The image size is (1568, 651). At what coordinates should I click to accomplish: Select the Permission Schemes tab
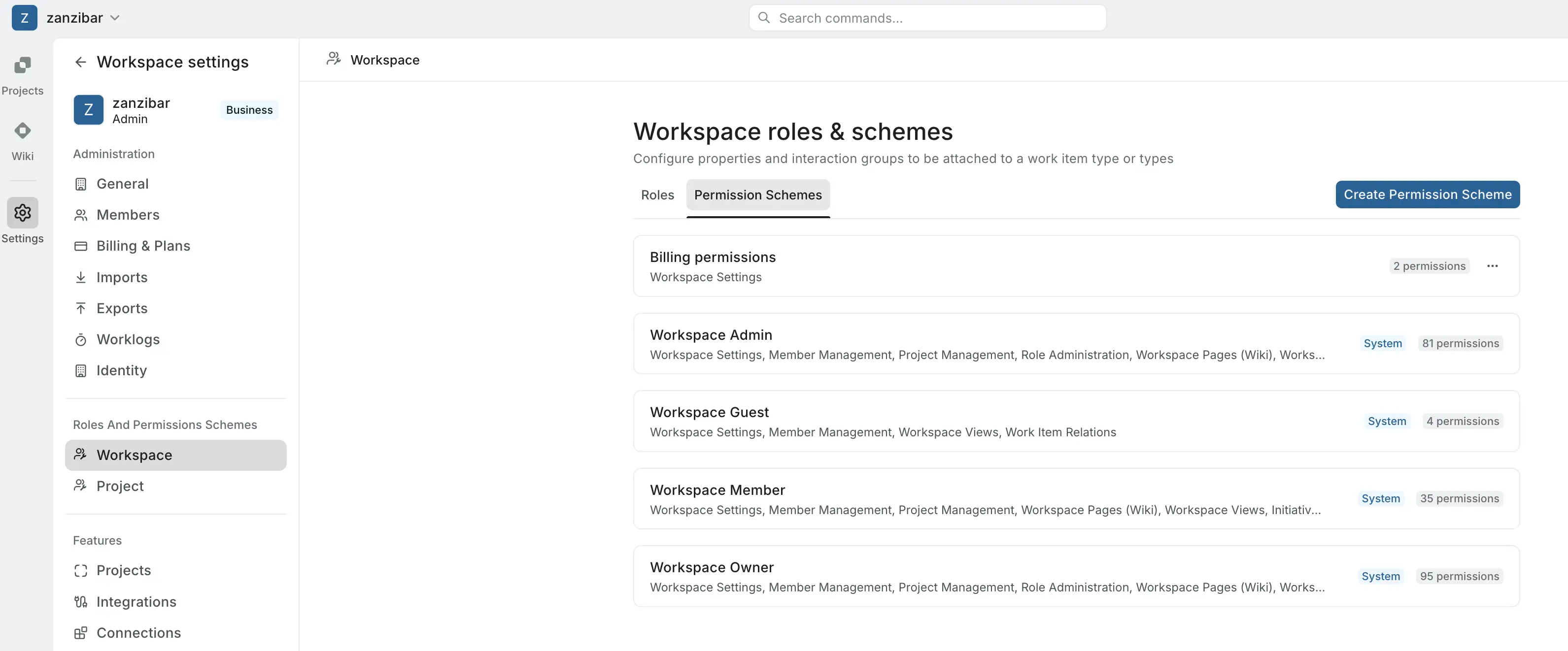click(758, 195)
